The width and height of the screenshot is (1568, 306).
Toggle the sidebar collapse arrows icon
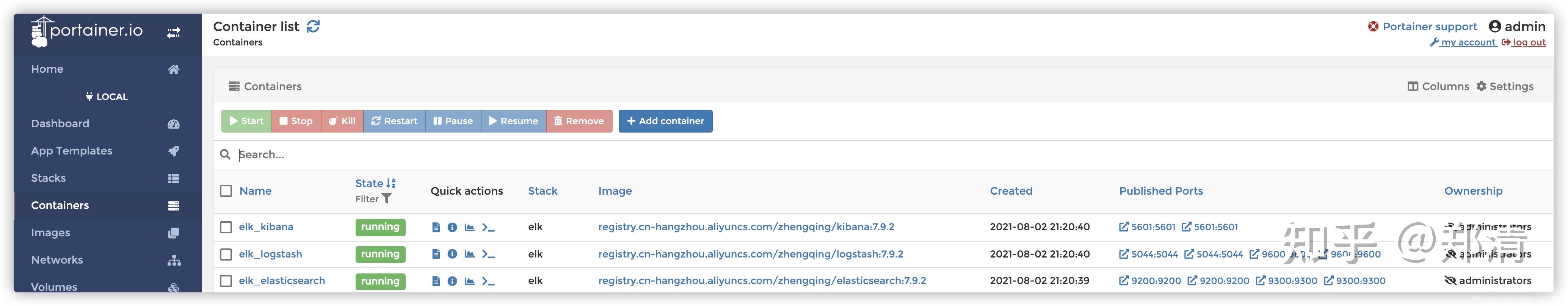tap(174, 32)
